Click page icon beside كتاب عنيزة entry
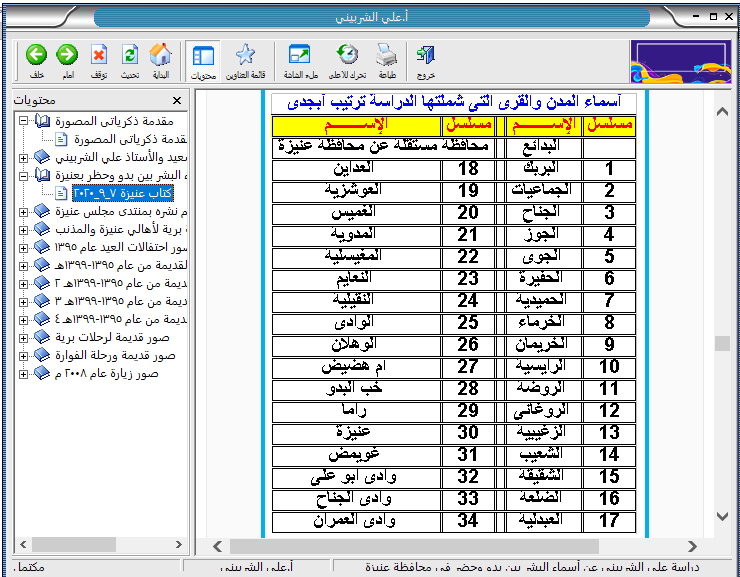This screenshot has height=577, width=740. 61,193
